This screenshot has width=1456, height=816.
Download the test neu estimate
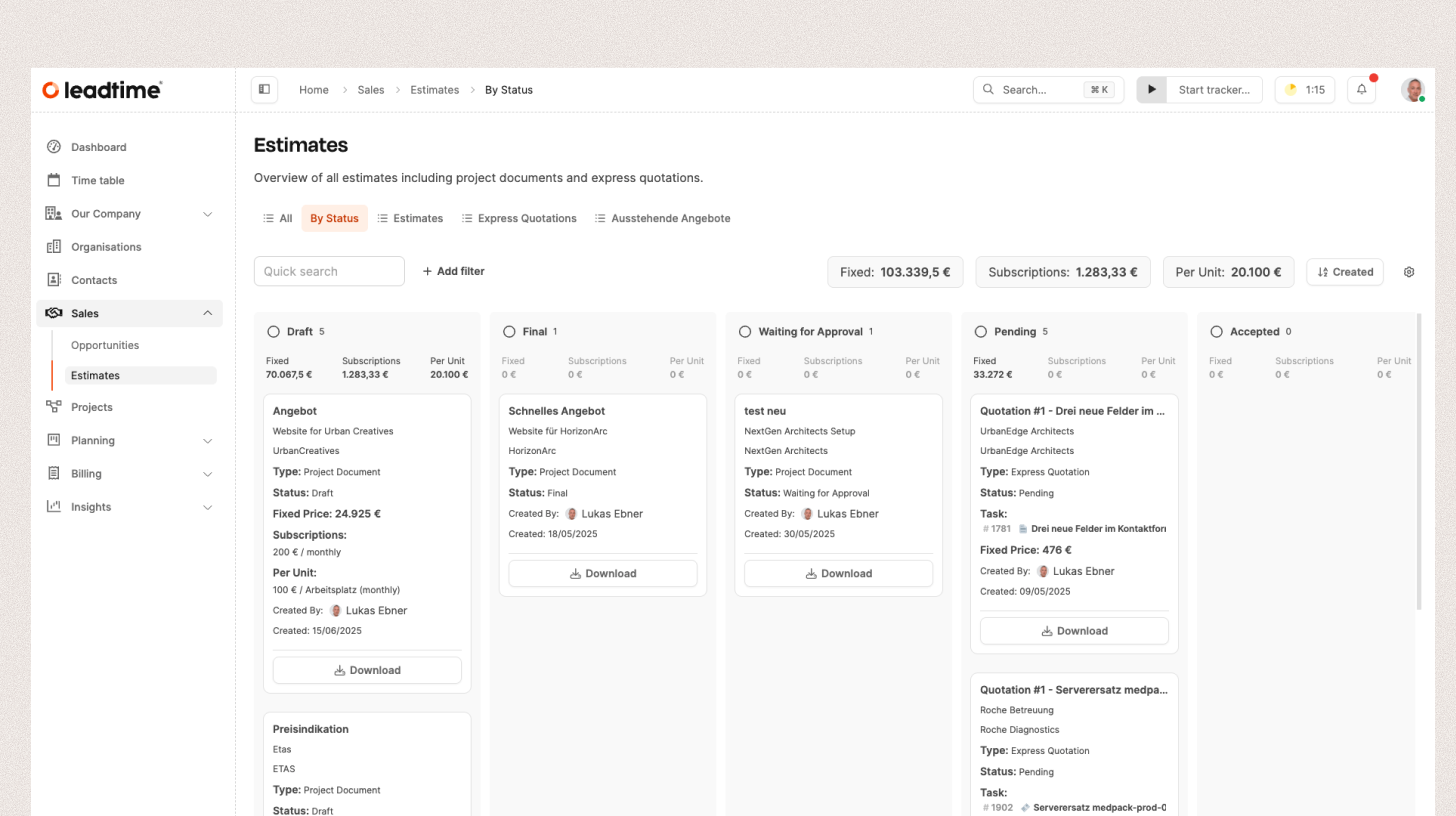839,573
